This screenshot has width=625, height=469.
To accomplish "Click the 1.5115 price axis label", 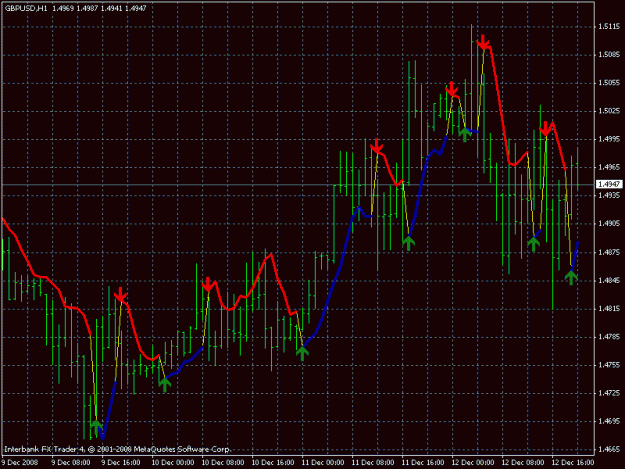I will pos(609,27).
